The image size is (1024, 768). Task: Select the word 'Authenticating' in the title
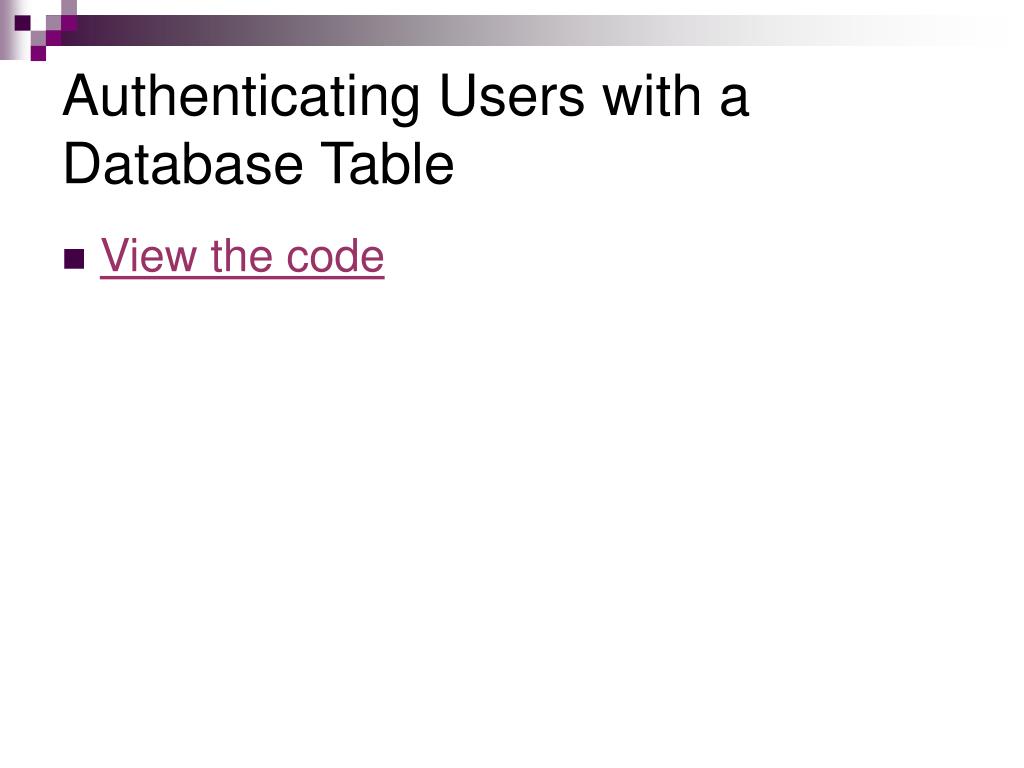[x=241, y=98]
